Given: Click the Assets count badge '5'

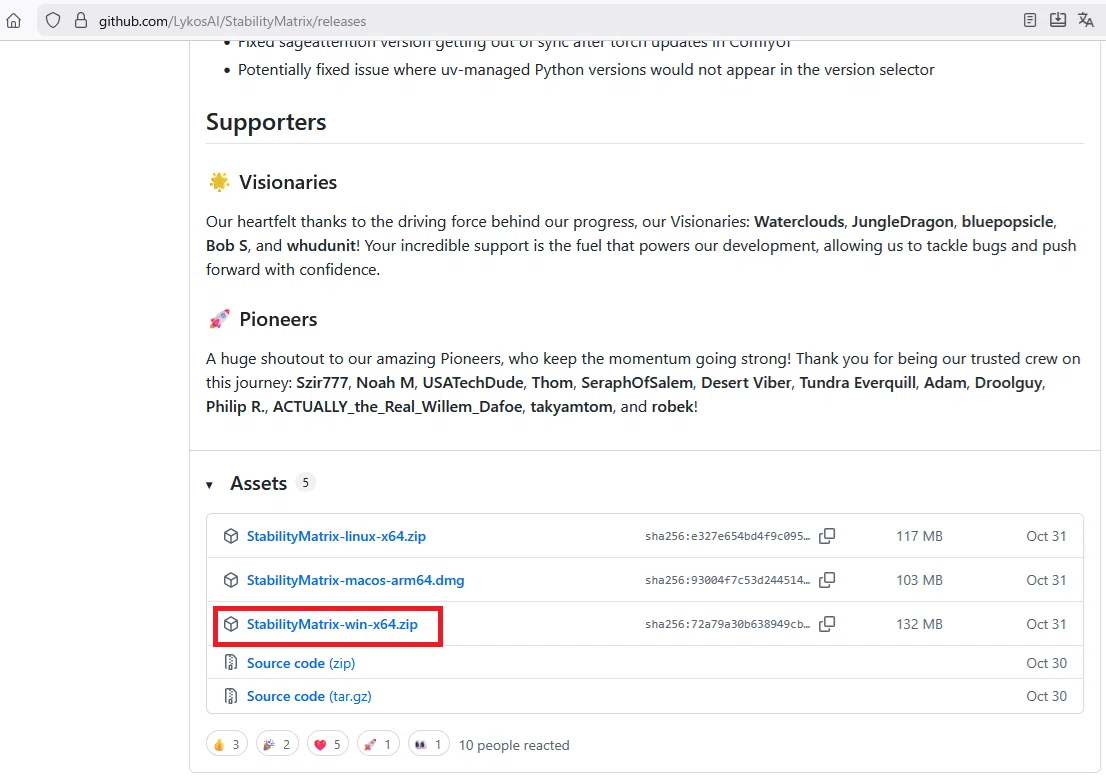Looking at the screenshot, I should coord(305,482).
